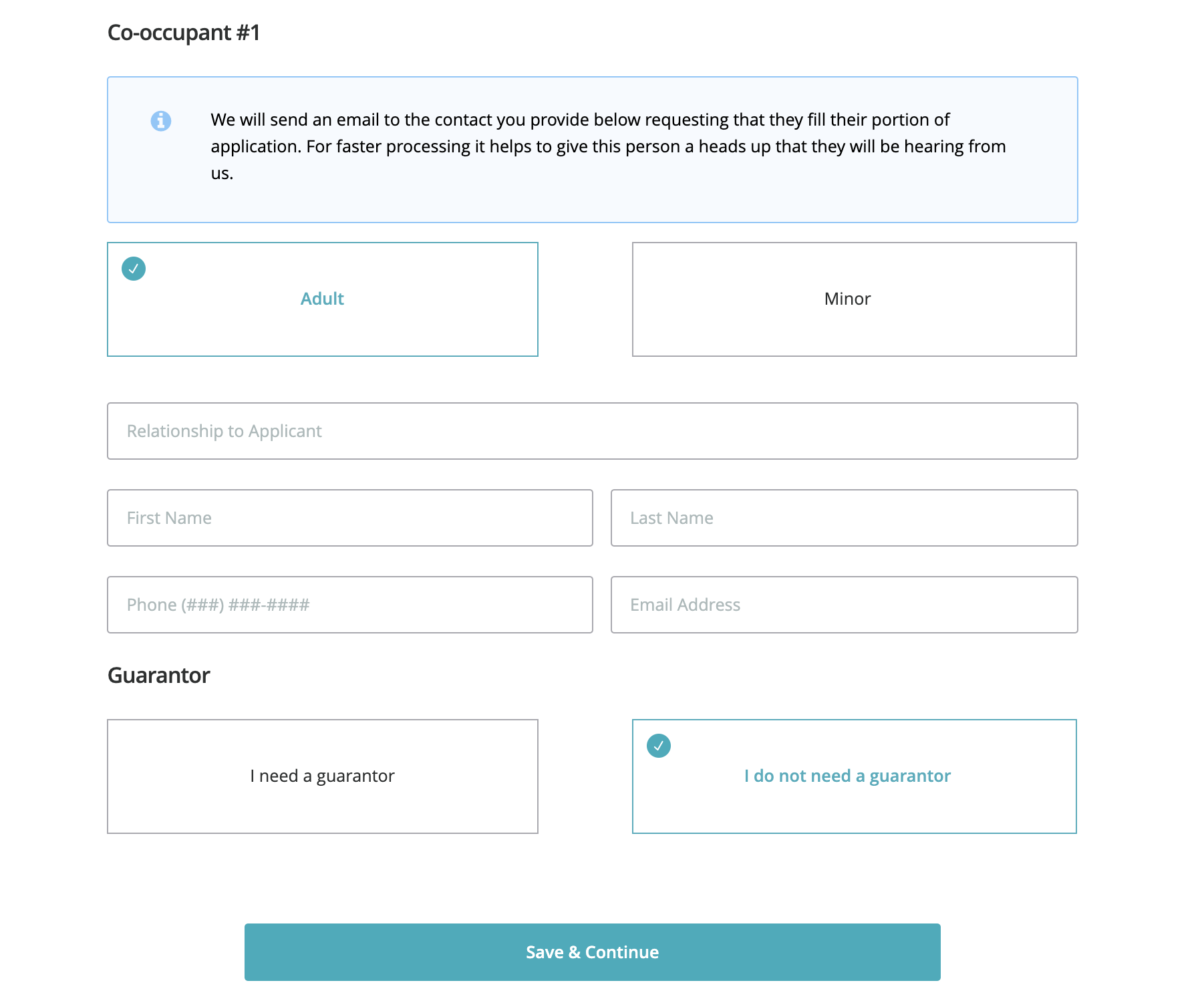1204x1001 pixels.
Task: Focus the First Name field
Action: tap(349, 518)
